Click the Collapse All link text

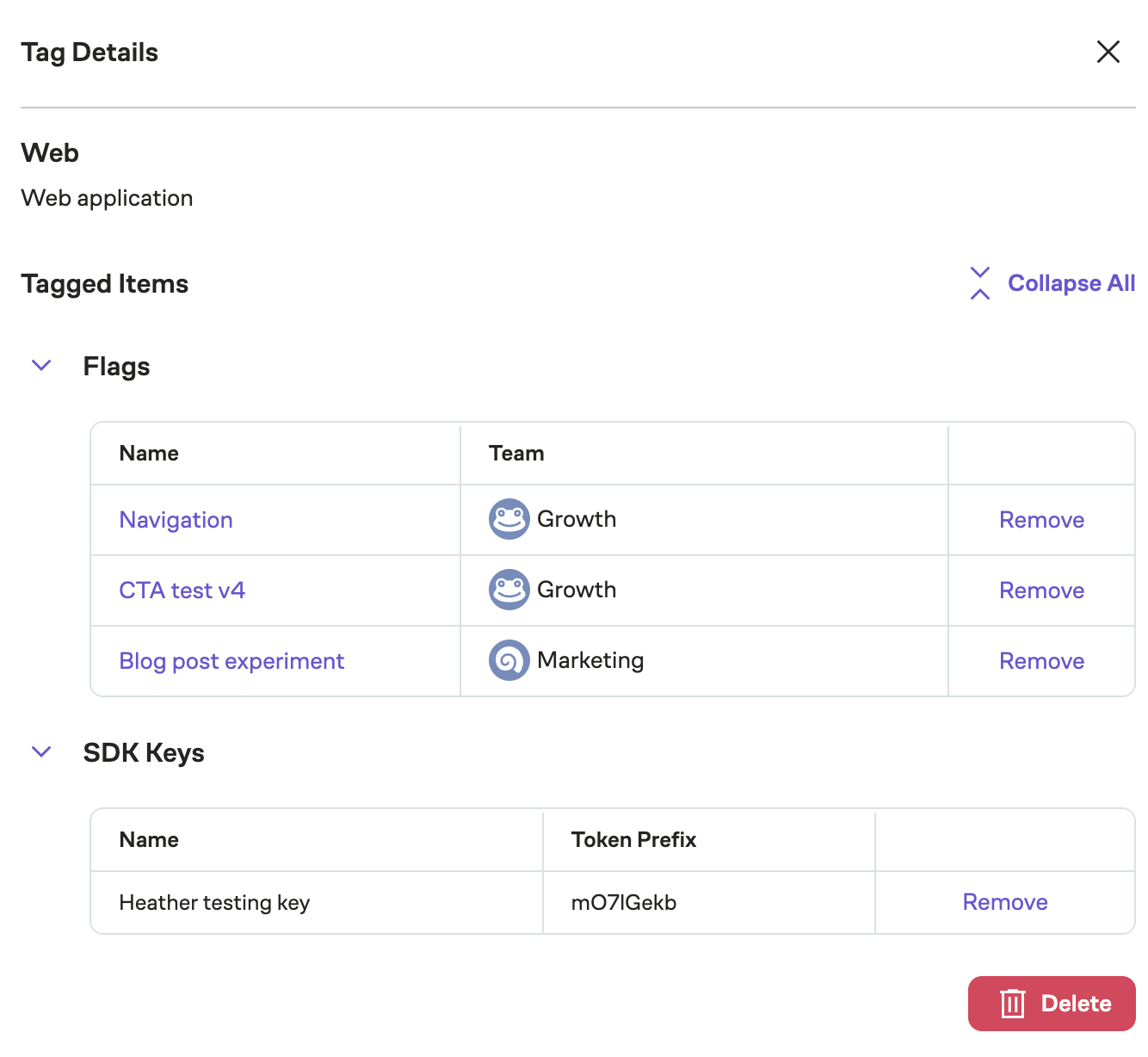pos(1071,283)
